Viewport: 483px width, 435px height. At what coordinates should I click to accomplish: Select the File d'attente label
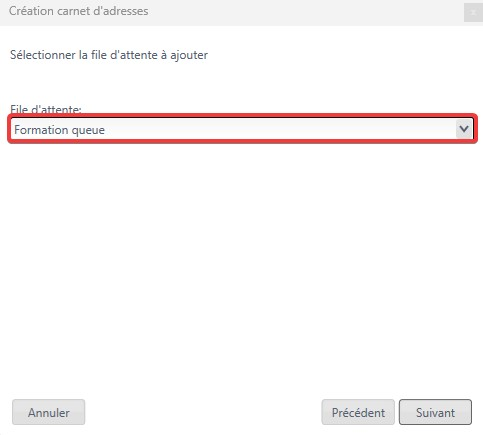[46, 109]
